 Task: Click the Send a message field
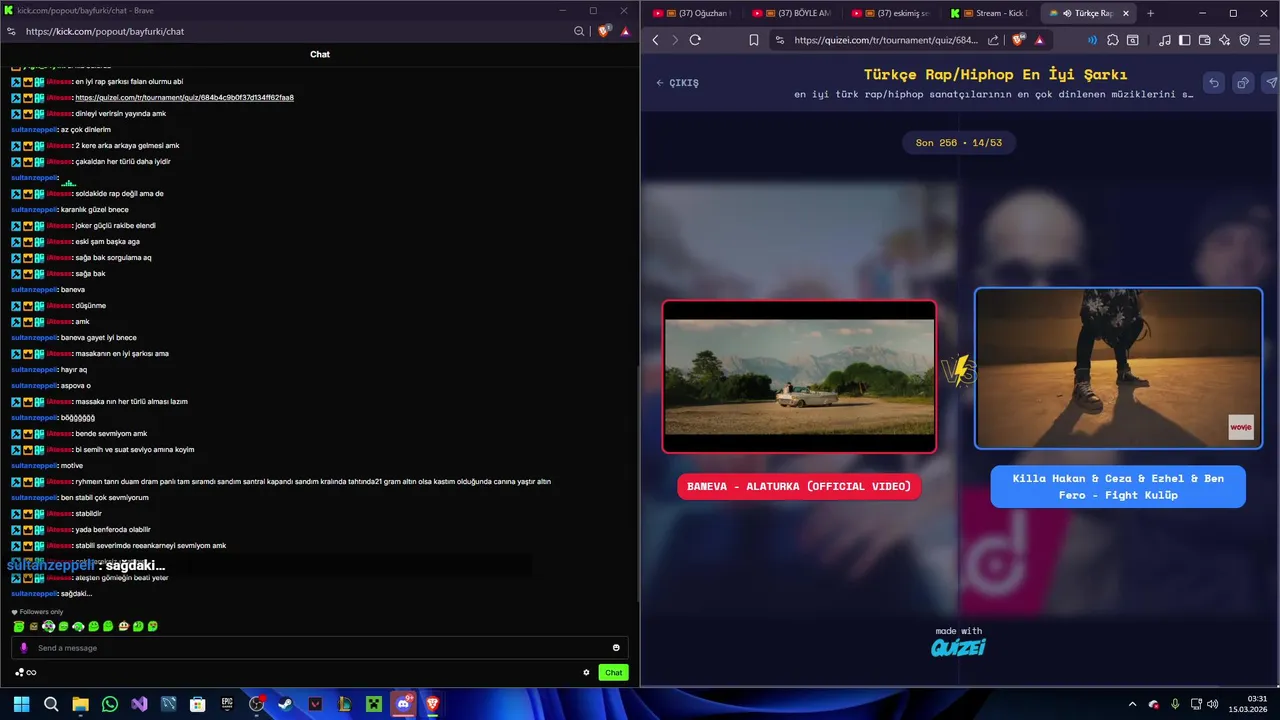point(320,647)
